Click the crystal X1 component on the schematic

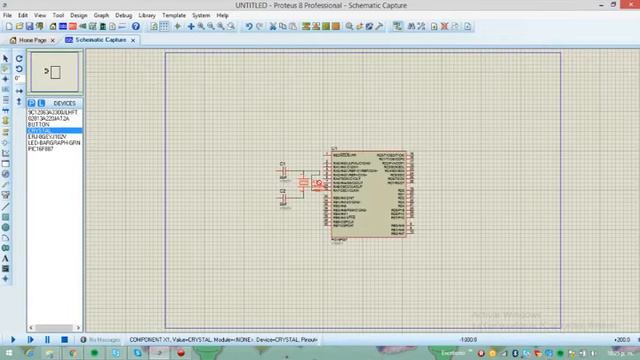point(303,183)
